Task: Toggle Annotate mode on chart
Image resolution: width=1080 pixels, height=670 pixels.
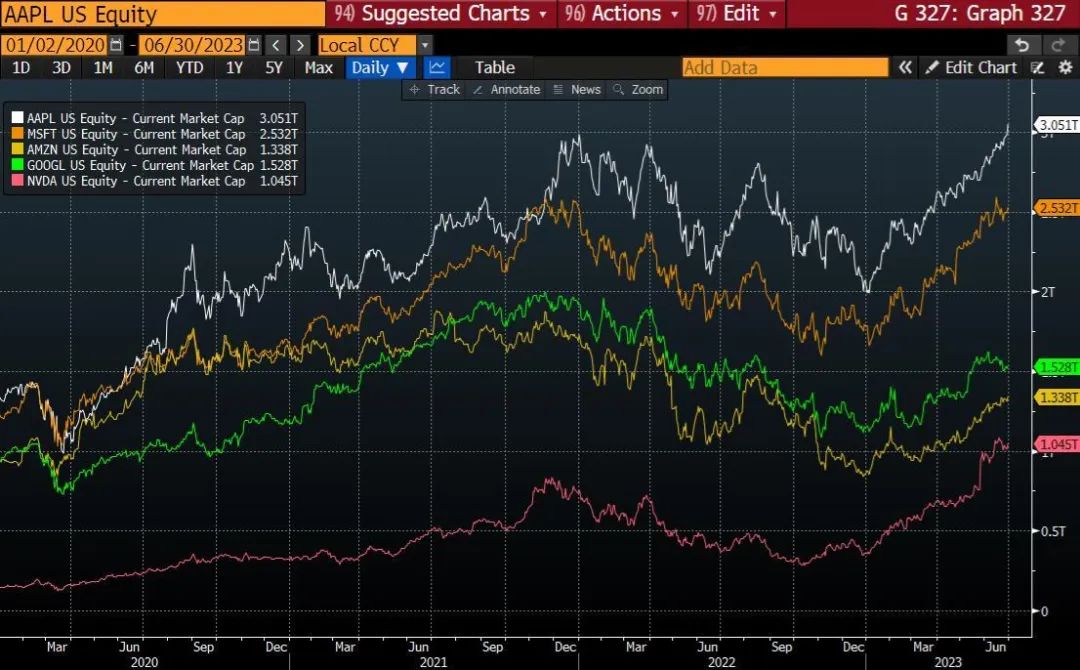Action: point(506,89)
